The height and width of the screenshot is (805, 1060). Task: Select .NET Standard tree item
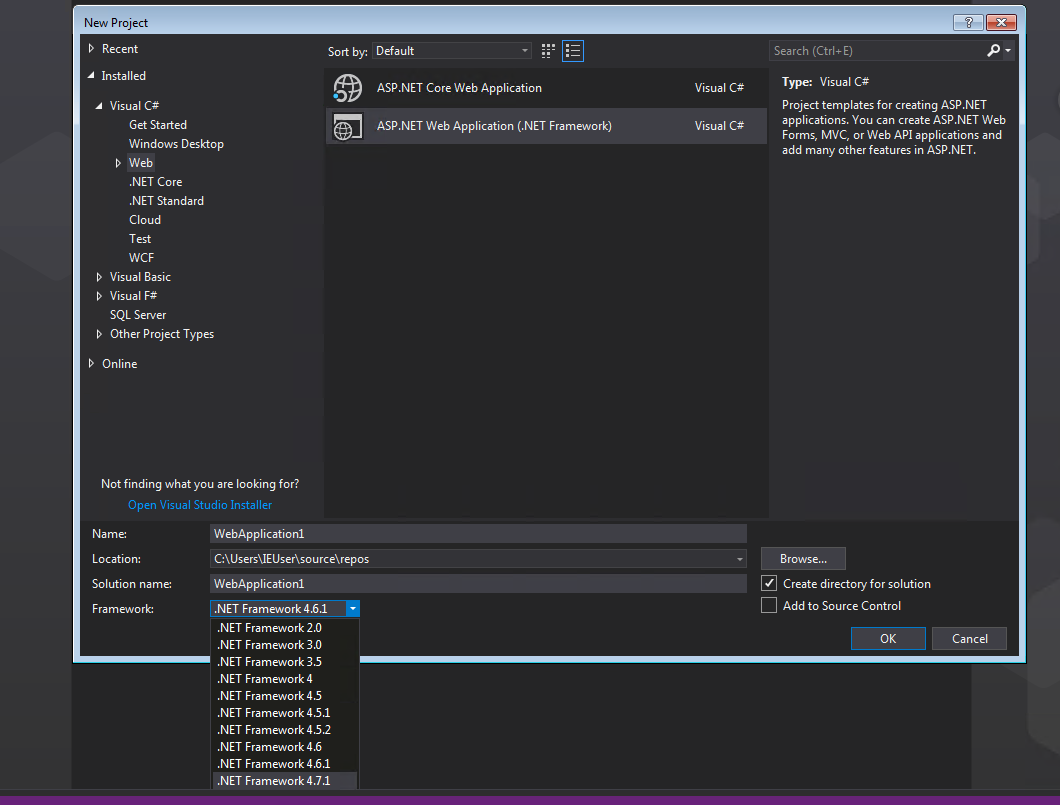166,201
